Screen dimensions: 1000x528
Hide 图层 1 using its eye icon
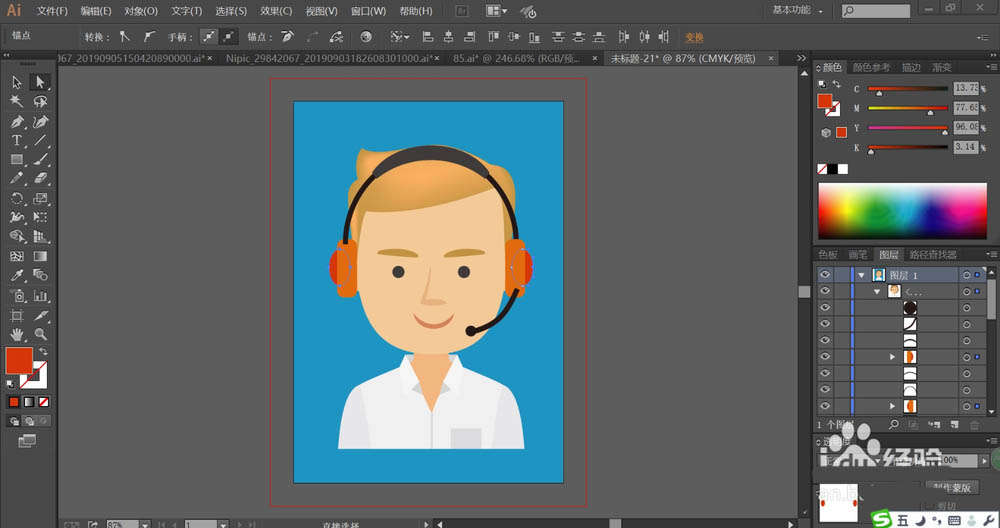coord(825,274)
